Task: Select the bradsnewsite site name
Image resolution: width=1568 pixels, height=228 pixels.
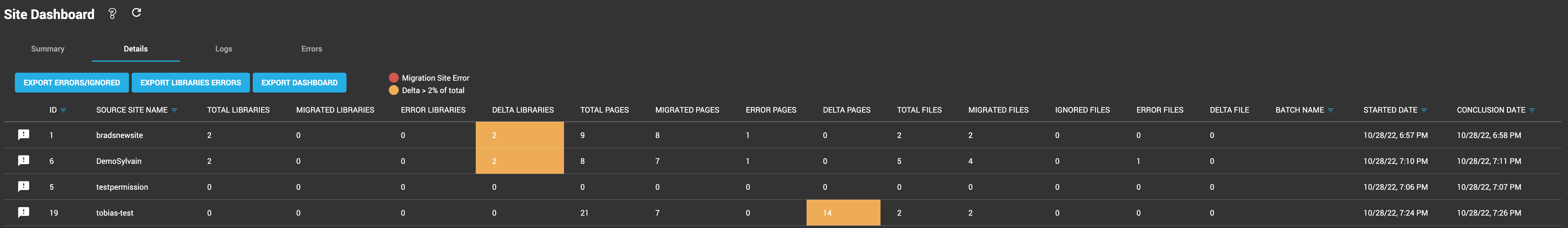Action: [119, 135]
